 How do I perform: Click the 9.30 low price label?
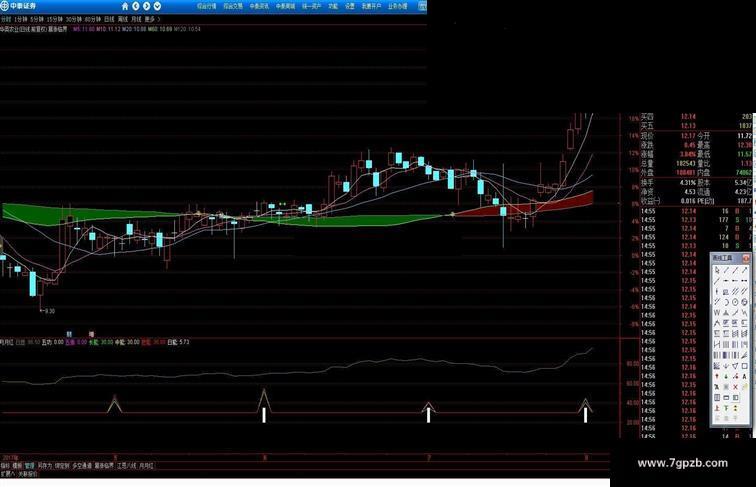point(50,311)
